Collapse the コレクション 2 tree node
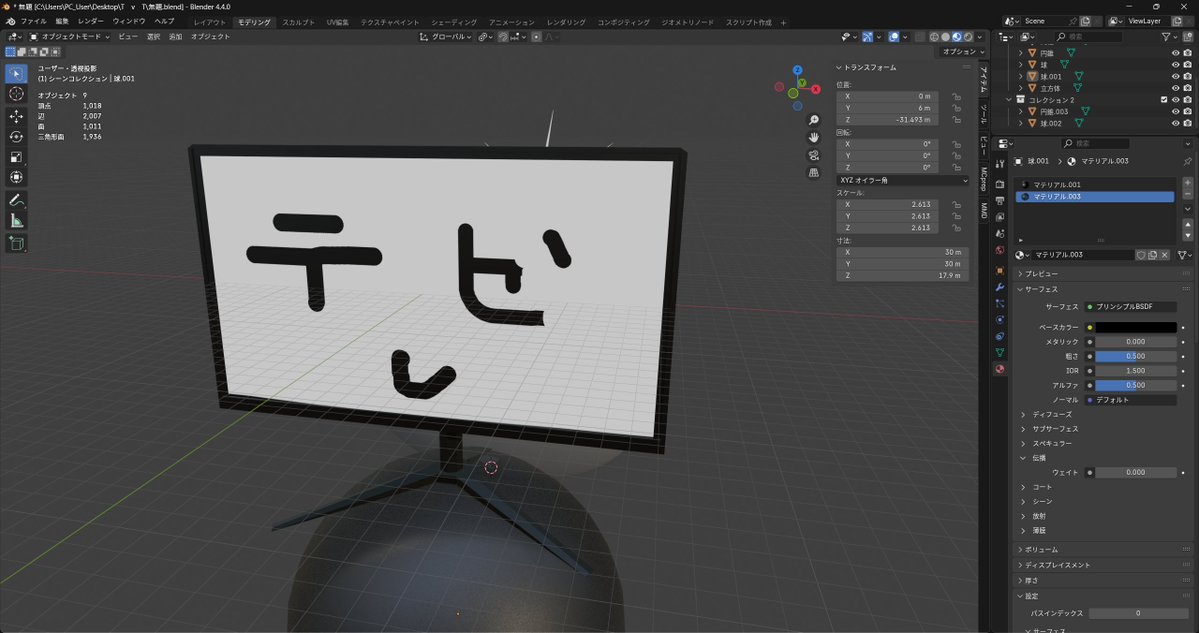The image size is (1199, 633). [1009, 100]
